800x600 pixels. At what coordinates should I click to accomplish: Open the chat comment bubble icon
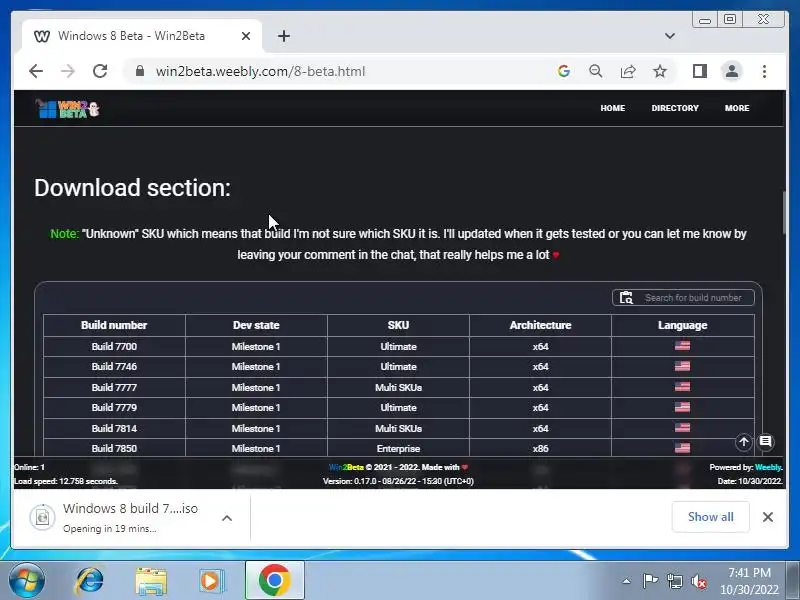point(765,442)
